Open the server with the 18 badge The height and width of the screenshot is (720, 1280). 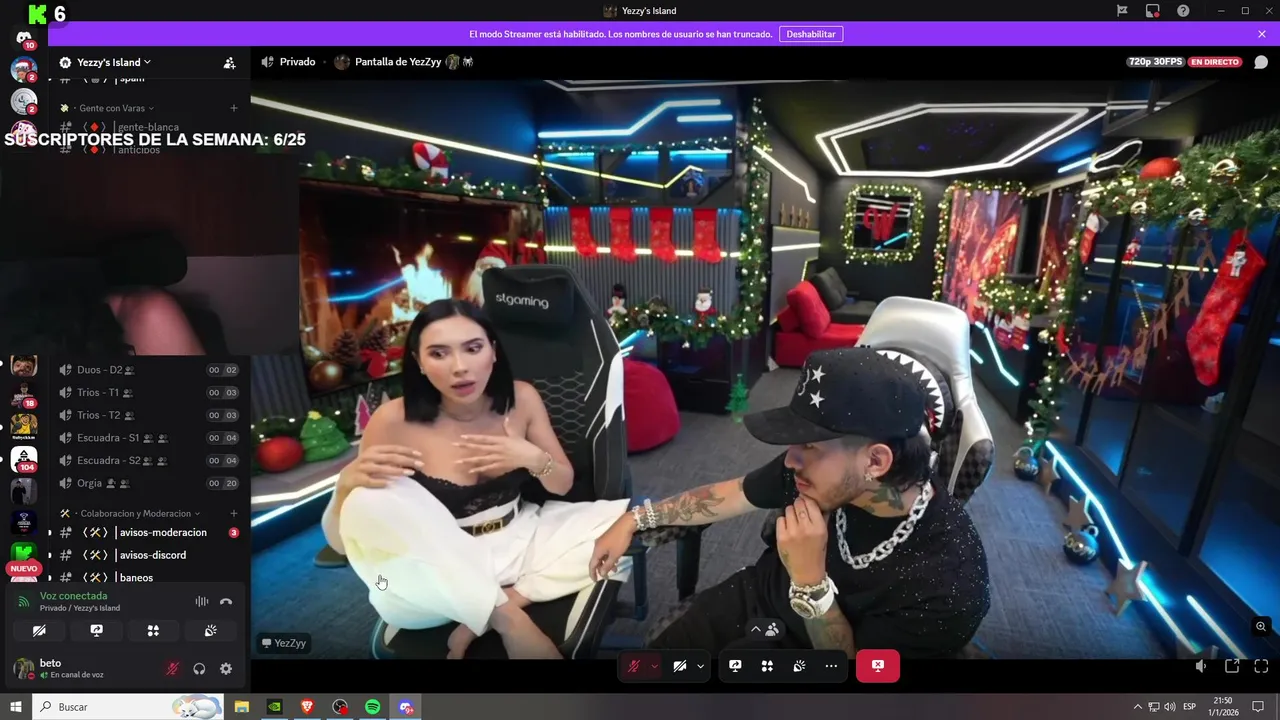click(x=24, y=395)
